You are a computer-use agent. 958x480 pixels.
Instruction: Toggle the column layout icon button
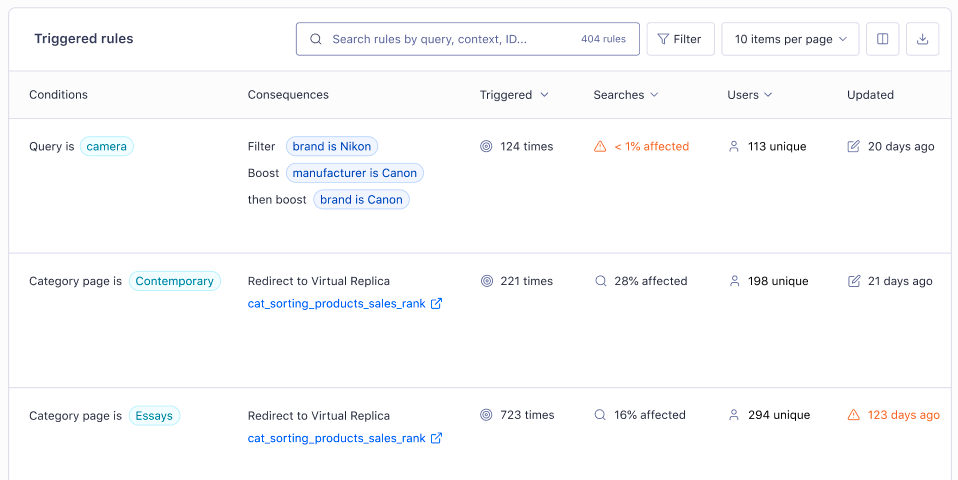pyautogui.click(x=882, y=39)
